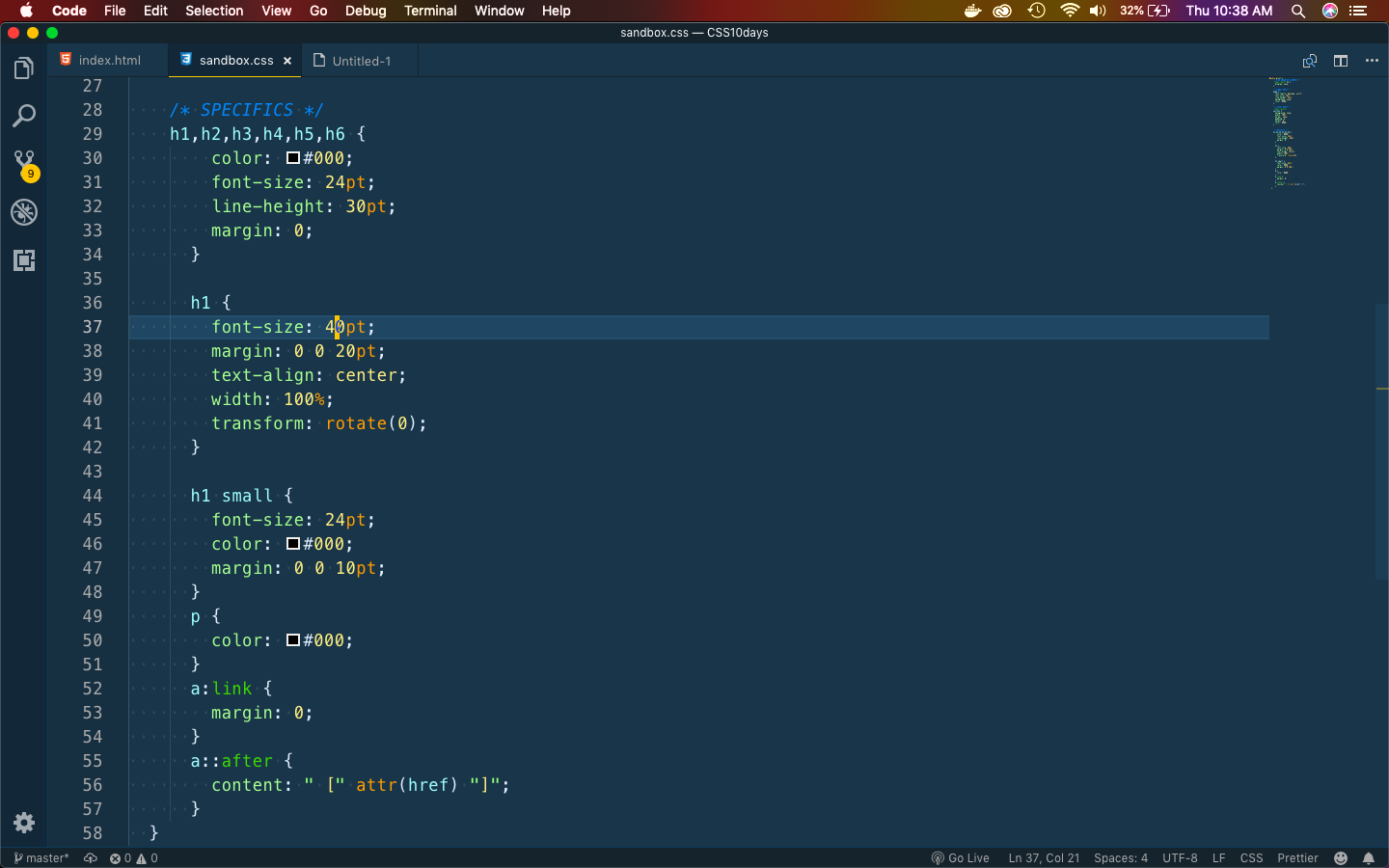The image size is (1389, 868).
Task: Open the Debug view in activity bar
Action: click(x=24, y=212)
